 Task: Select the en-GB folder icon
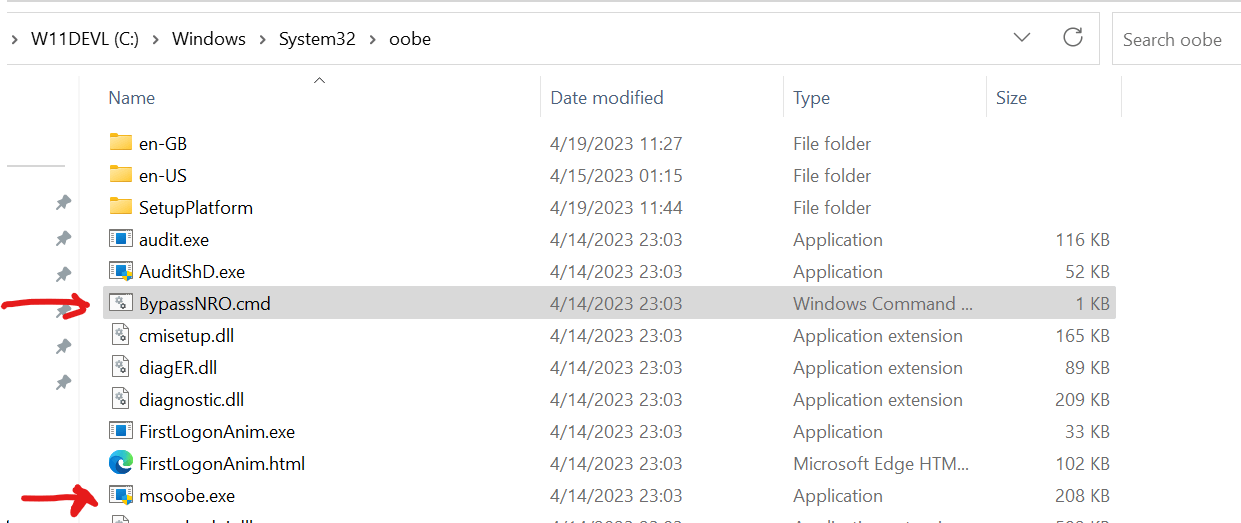coord(121,143)
